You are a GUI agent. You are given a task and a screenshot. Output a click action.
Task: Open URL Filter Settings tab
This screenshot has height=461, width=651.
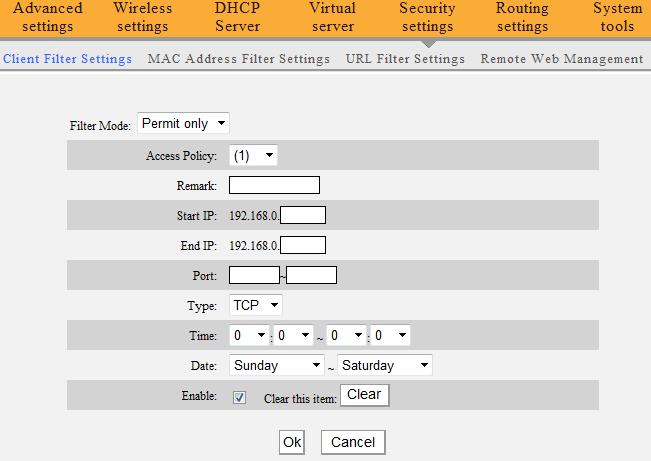pos(405,59)
